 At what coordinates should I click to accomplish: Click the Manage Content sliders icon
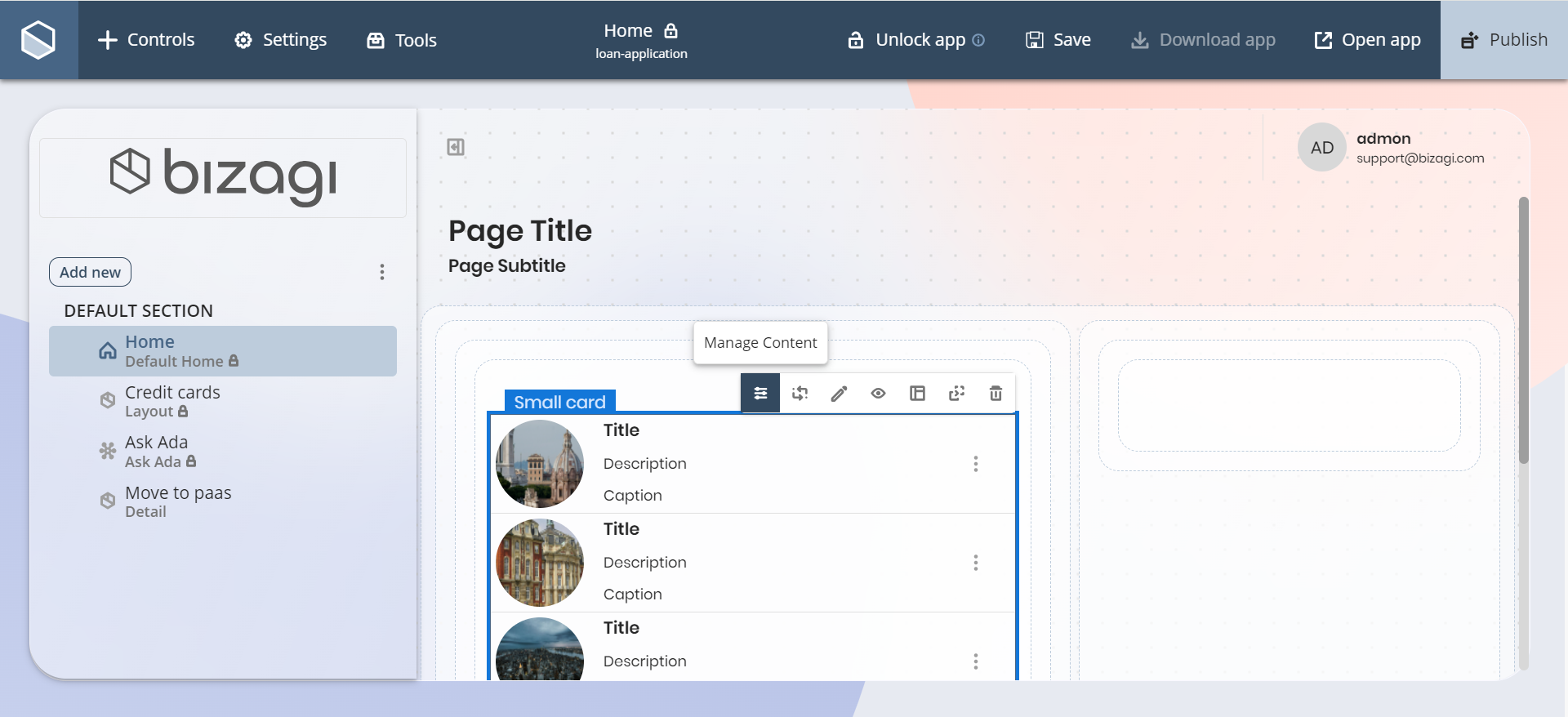click(760, 394)
